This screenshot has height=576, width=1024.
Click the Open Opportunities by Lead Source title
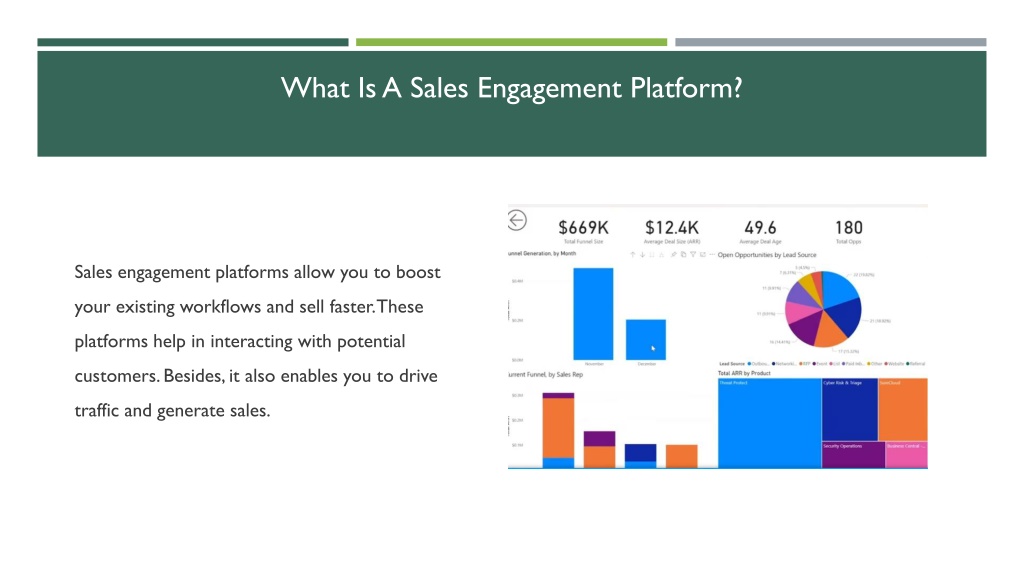pyautogui.click(x=767, y=255)
